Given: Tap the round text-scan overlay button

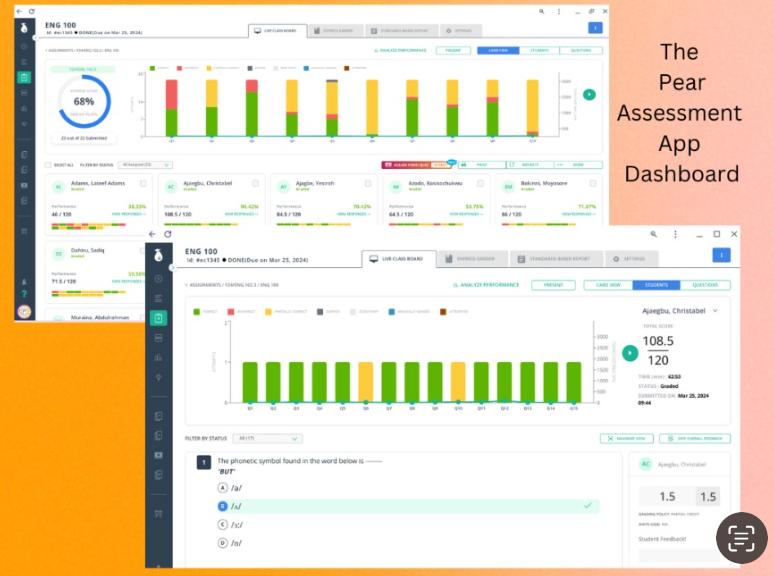Looking at the screenshot, I should [x=741, y=538].
